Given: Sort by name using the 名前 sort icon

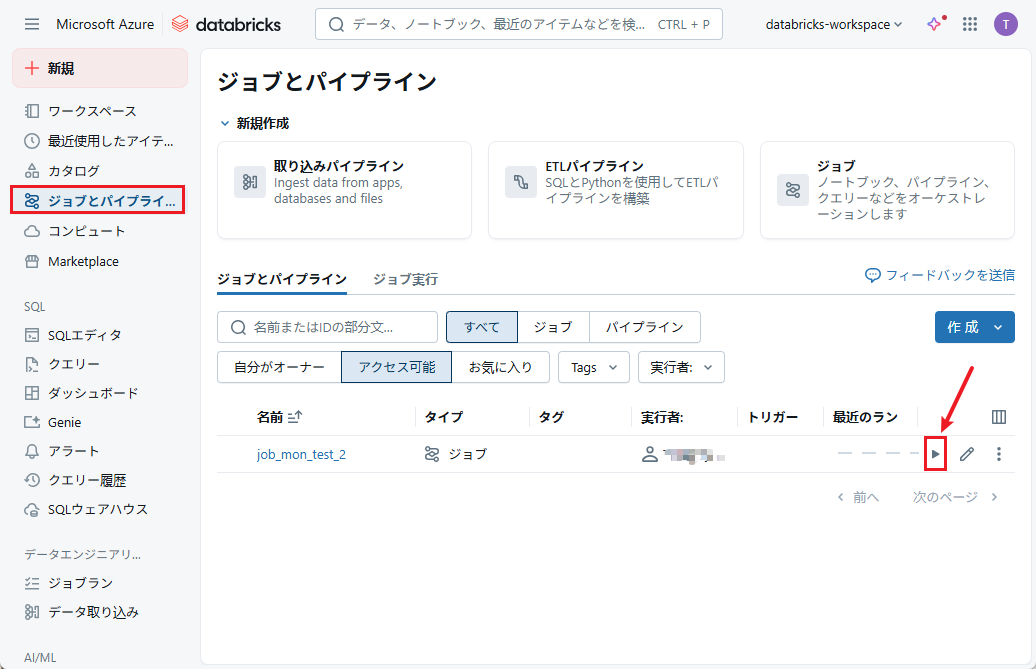Looking at the screenshot, I should coord(295,417).
